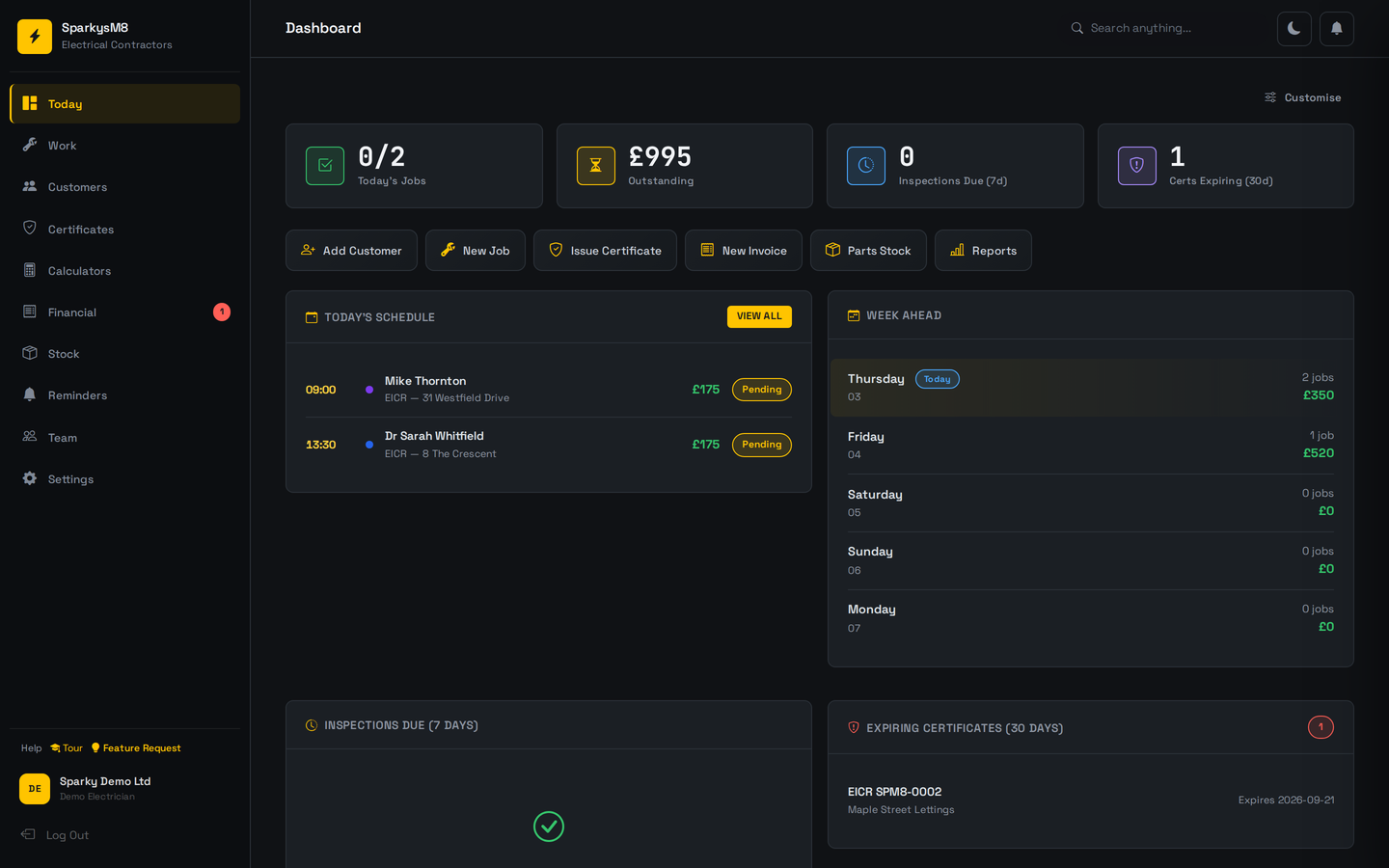The image size is (1389, 868).
Task: Click the Add Customer button
Action: pos(351,251)
